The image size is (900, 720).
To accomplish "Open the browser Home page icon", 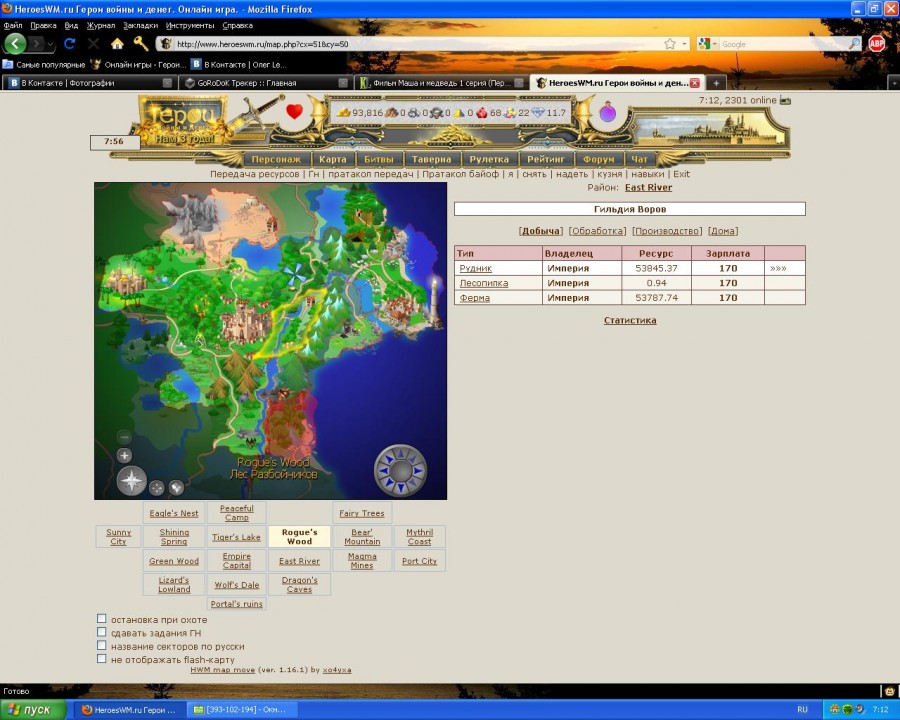I will coord(117,44).
